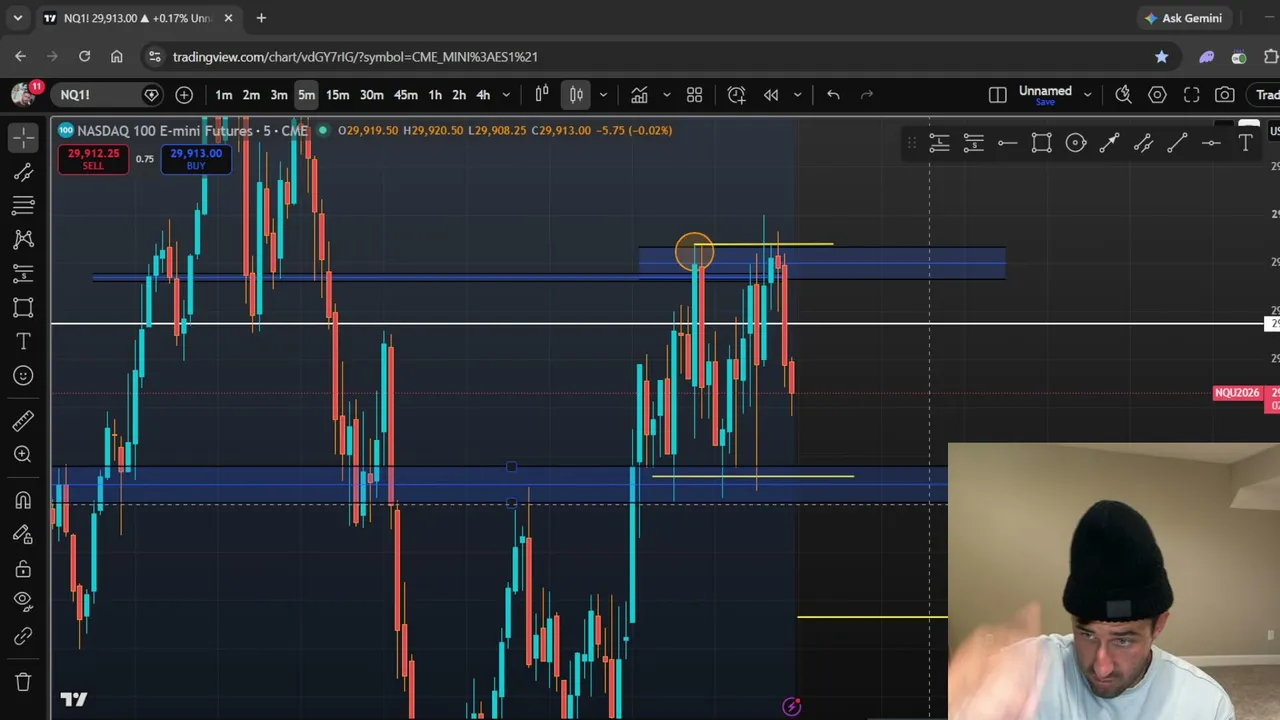Open the TradingView user profile avatar

tap(22, 95)
